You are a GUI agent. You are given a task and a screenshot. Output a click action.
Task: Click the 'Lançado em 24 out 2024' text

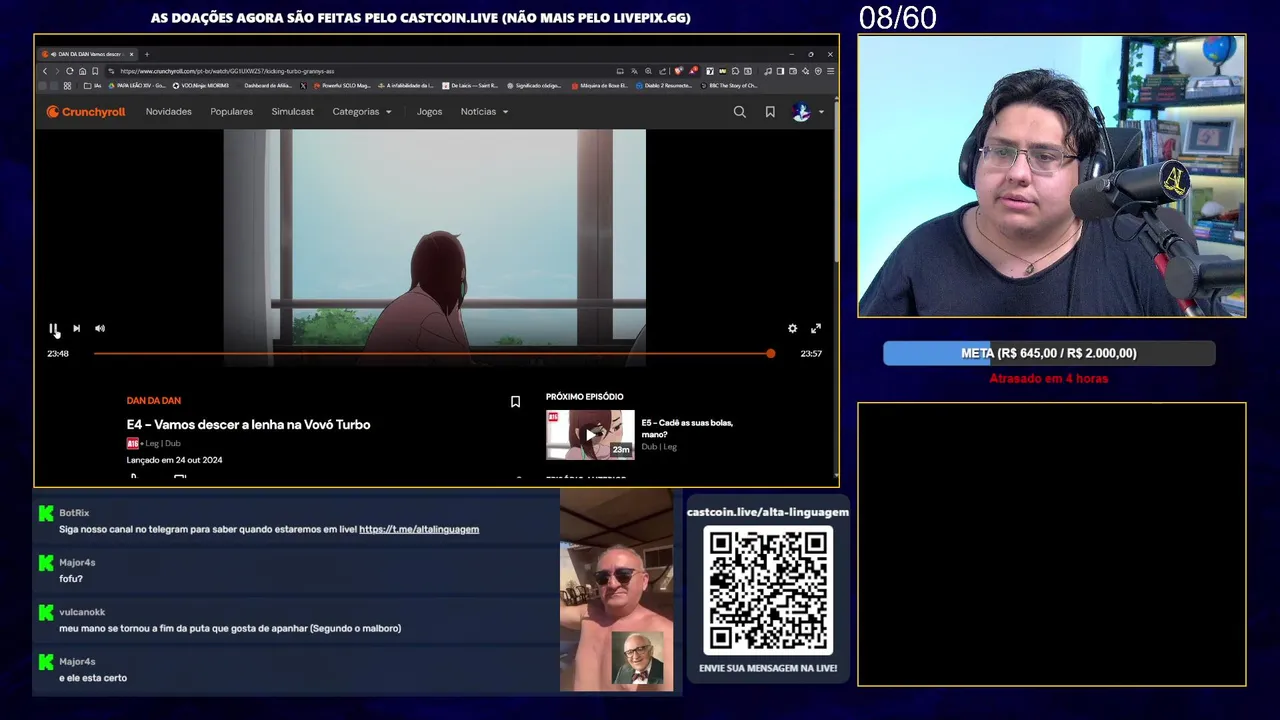(x=174, y=460)
